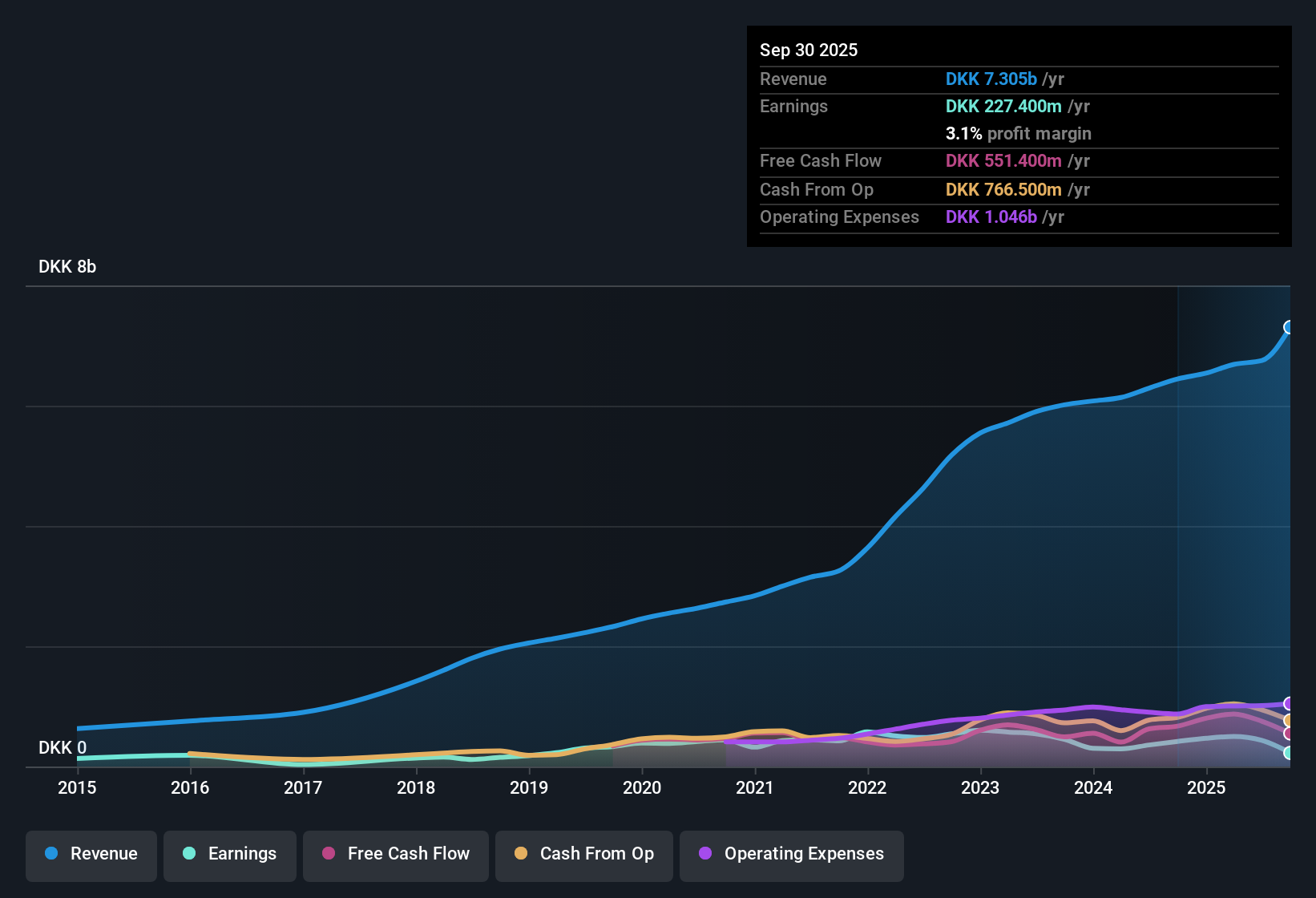Click the orange Cash From Op legend dot

tap(521, 854)
